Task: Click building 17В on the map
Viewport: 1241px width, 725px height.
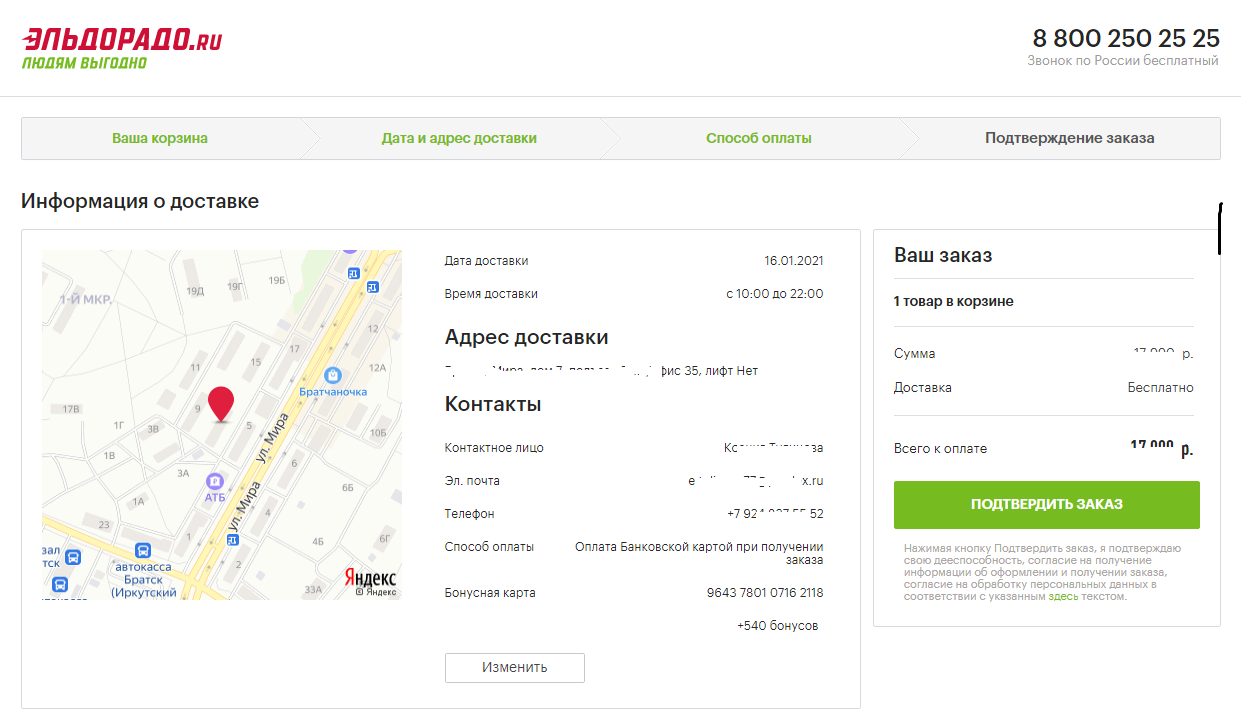Action: [x=70, y=410]
